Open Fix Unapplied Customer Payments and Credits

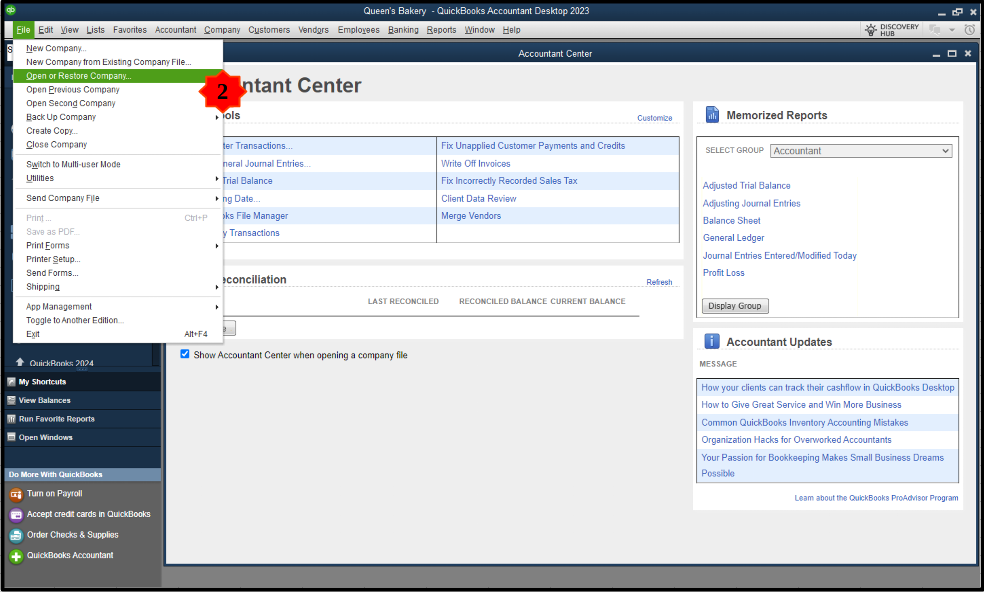coord(533,146)
